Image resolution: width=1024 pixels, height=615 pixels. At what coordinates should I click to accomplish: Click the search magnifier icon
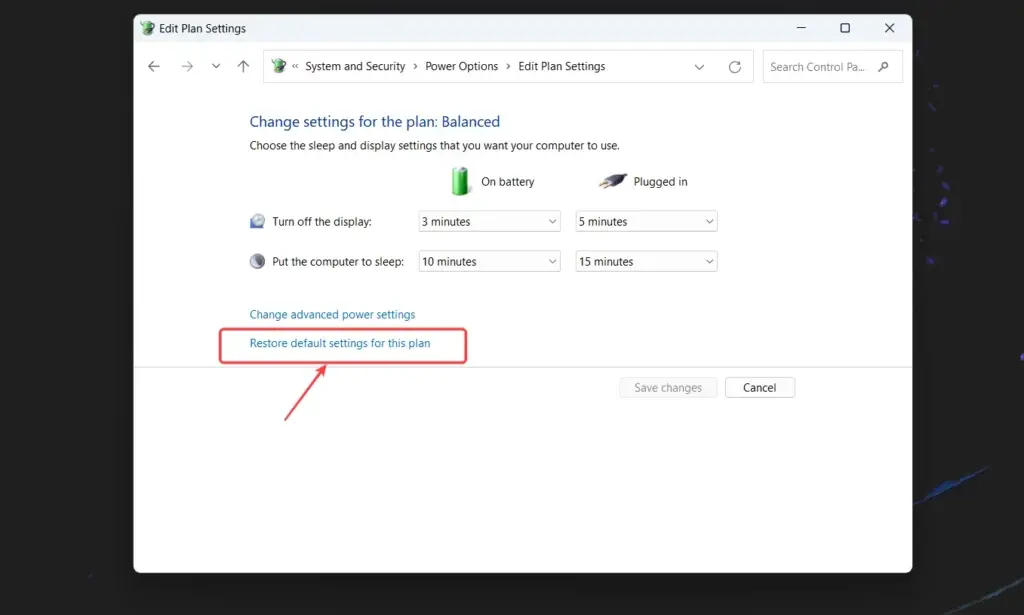(x=882, y=66)
